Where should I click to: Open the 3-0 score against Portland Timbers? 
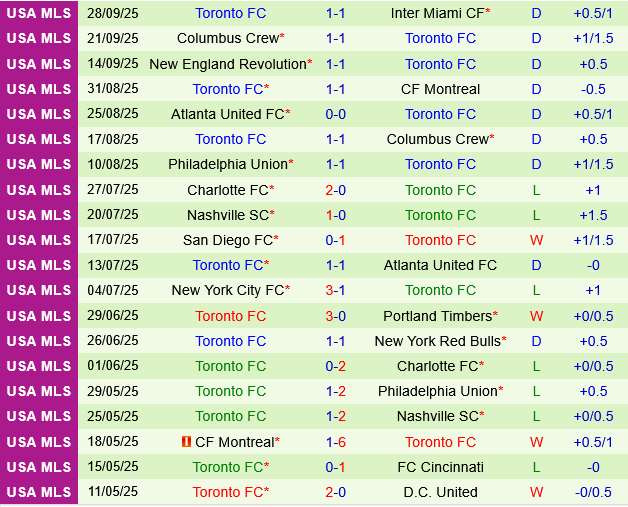pyautogui.click(x=336, y=316)
